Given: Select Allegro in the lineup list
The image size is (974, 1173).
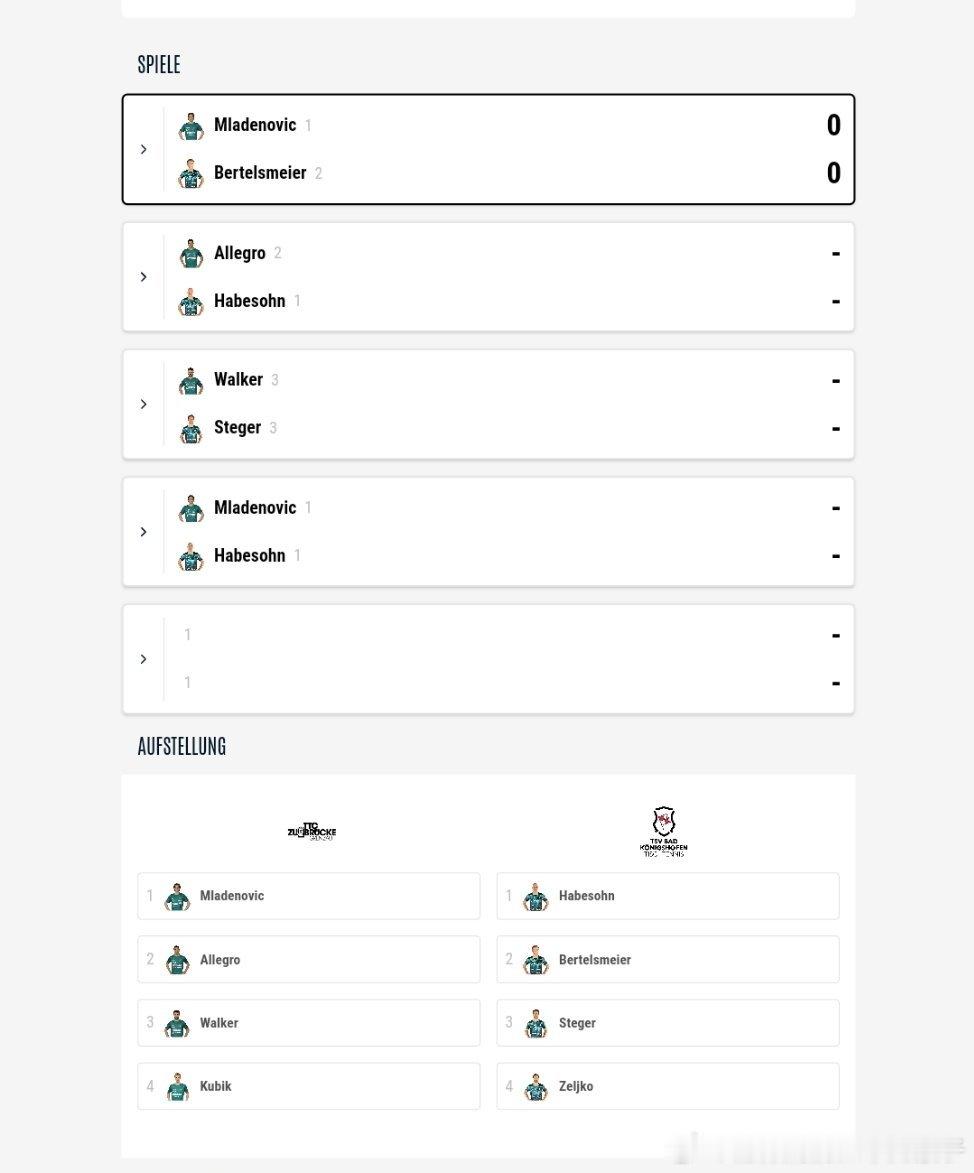Looking at the screenshot, I should (x=309, y=959).
